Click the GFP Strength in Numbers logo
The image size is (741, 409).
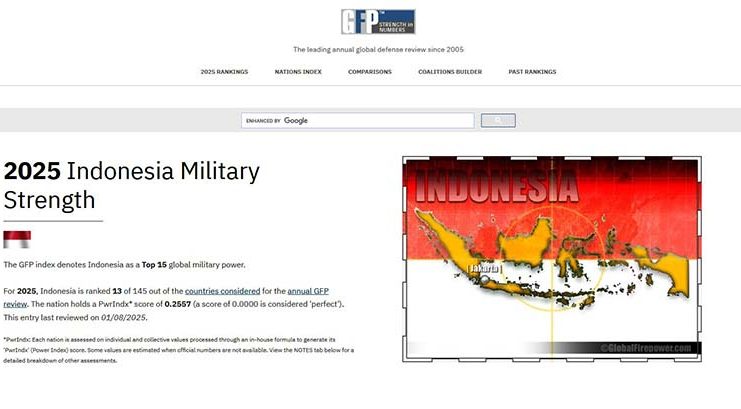pos(377,21)
